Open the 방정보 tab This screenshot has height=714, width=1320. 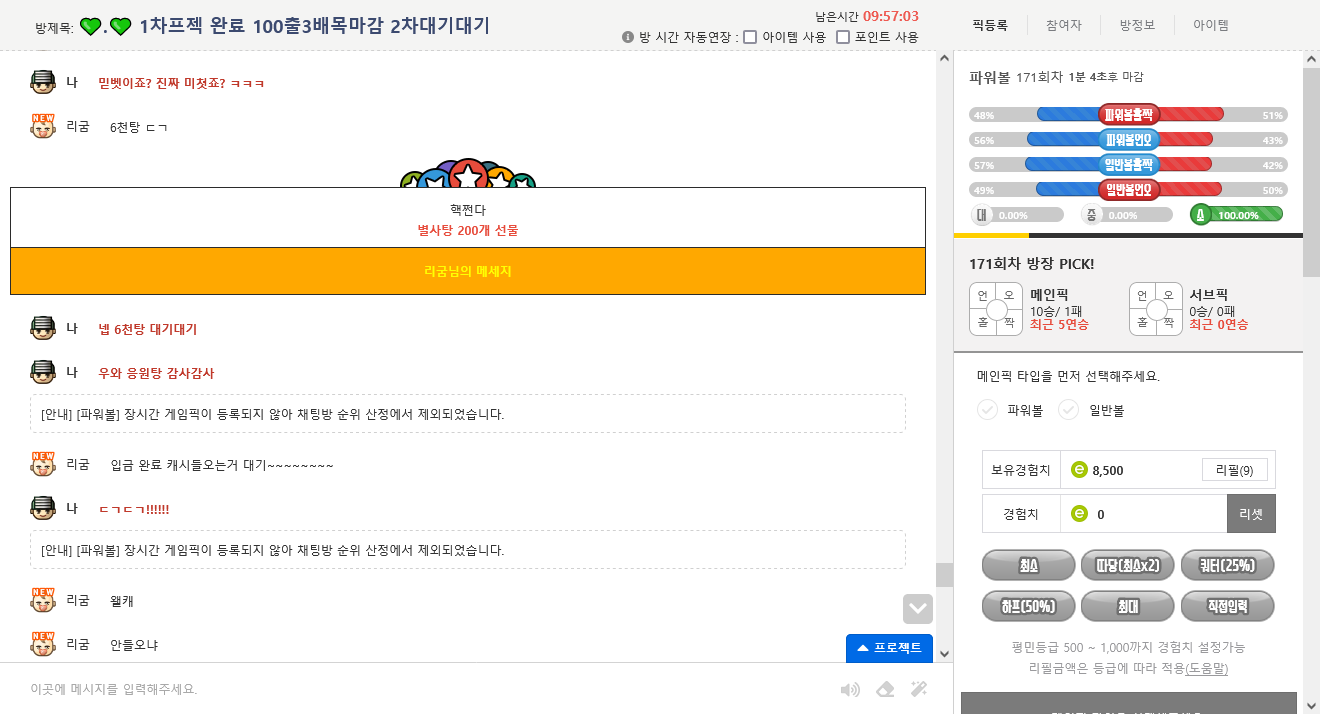pyautogui.click(x=1137, y=25)
